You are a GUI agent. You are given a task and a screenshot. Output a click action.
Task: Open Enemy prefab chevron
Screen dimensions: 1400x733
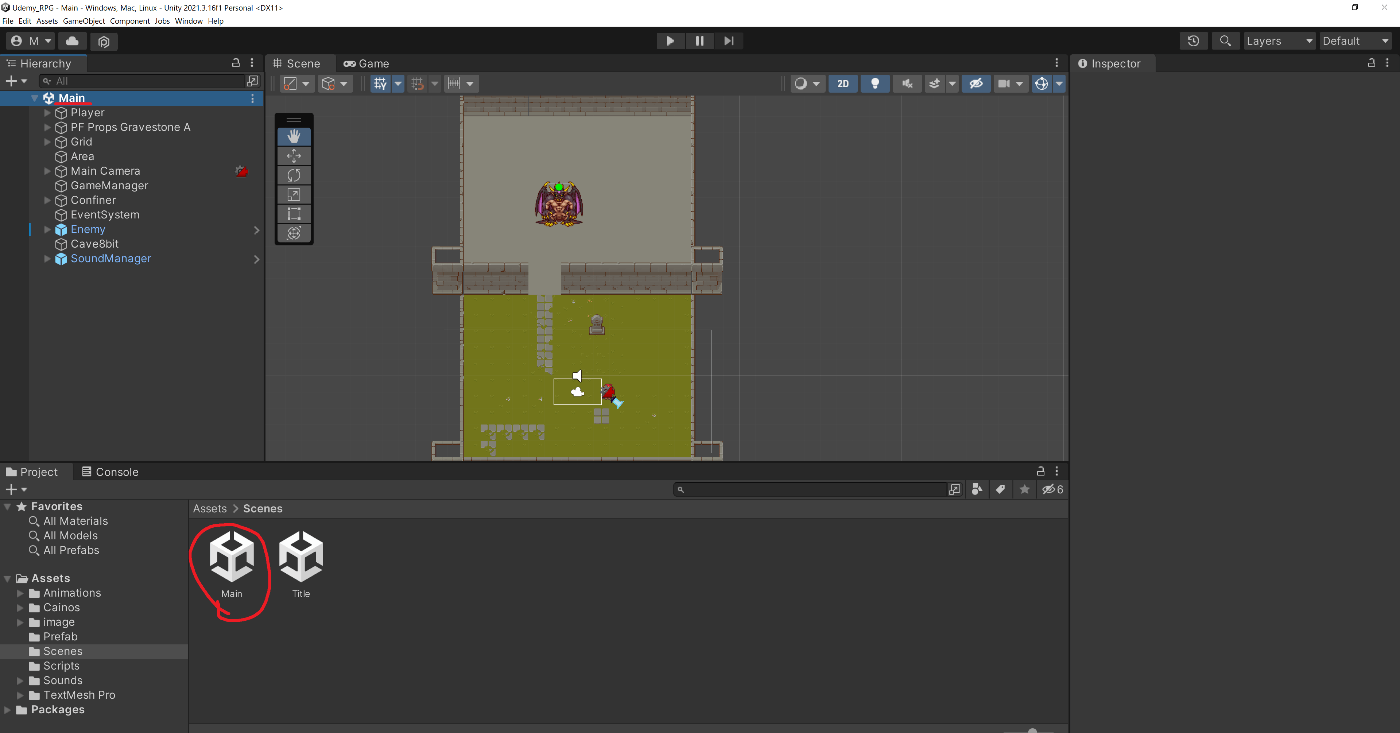click(256, 230)
